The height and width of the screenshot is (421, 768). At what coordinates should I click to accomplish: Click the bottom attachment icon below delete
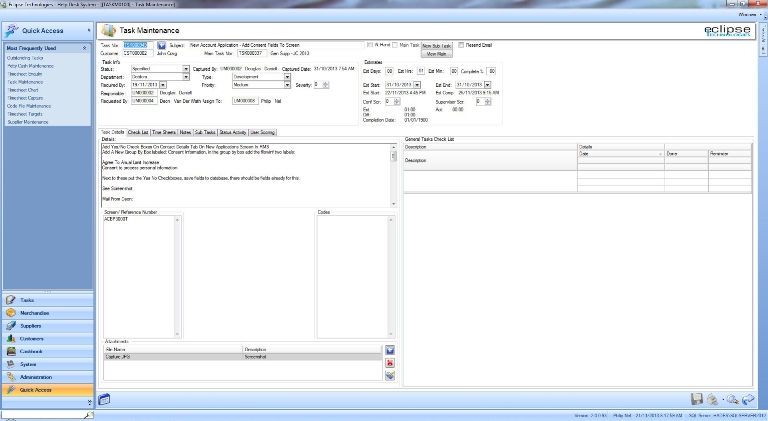(390, 375)
